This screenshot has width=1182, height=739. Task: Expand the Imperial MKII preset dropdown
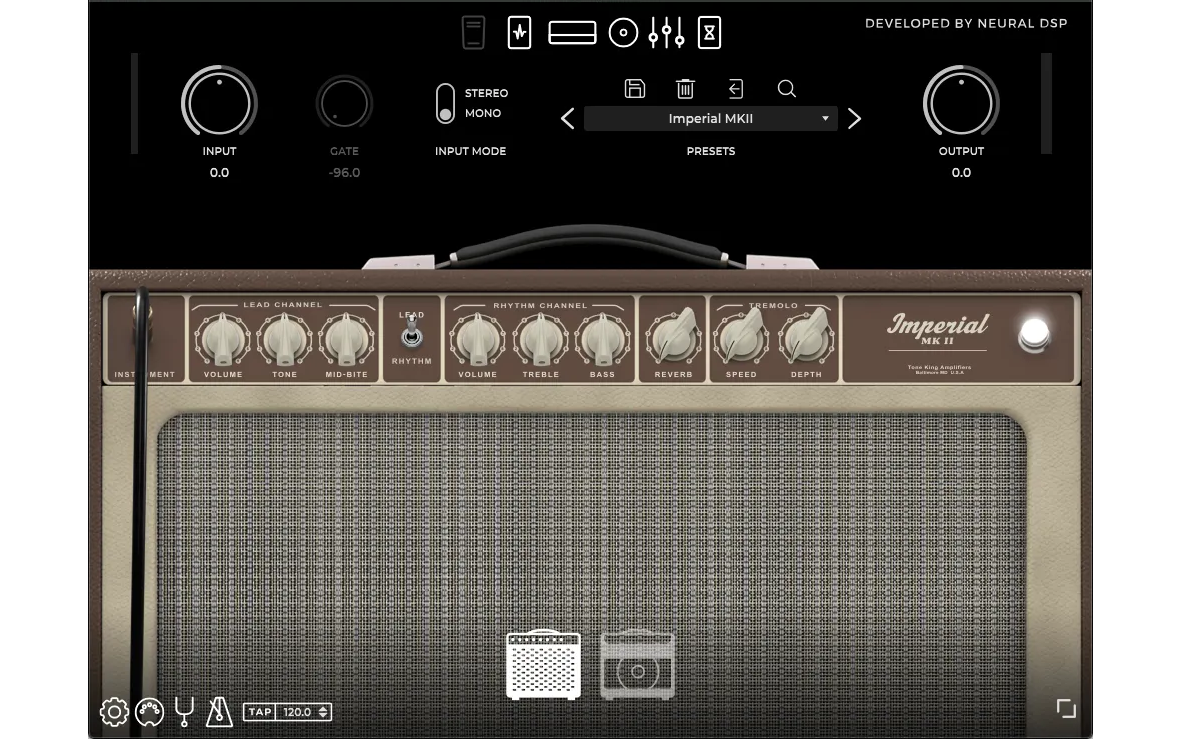[x=710, y=119]
